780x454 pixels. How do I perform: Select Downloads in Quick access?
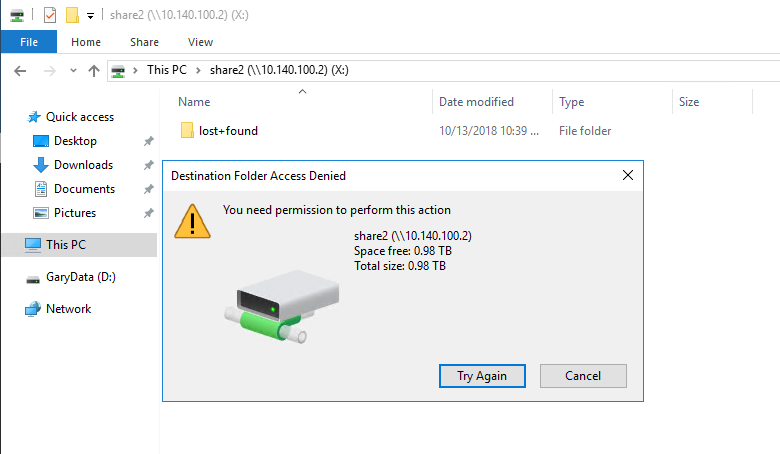point(84,165)
